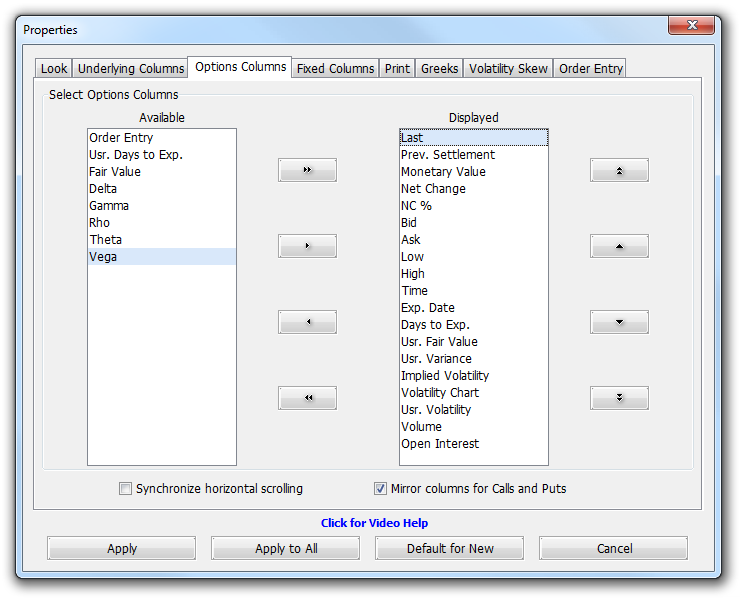
Task: Move selected column to top
Action: 619,170
